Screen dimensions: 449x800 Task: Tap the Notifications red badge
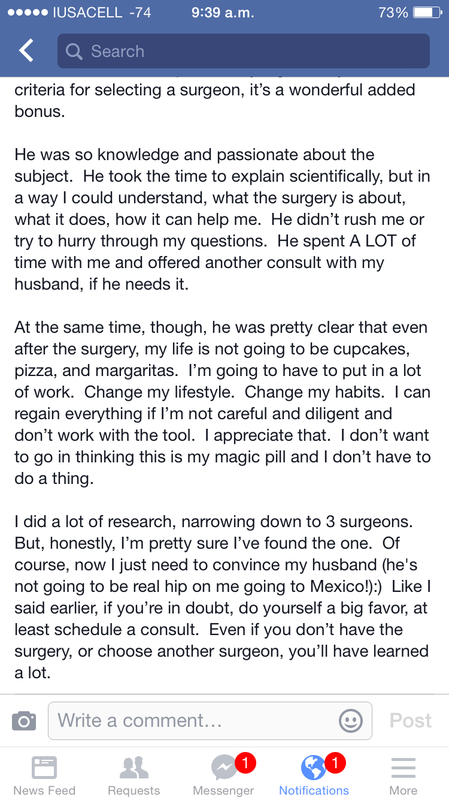[335, 763]
